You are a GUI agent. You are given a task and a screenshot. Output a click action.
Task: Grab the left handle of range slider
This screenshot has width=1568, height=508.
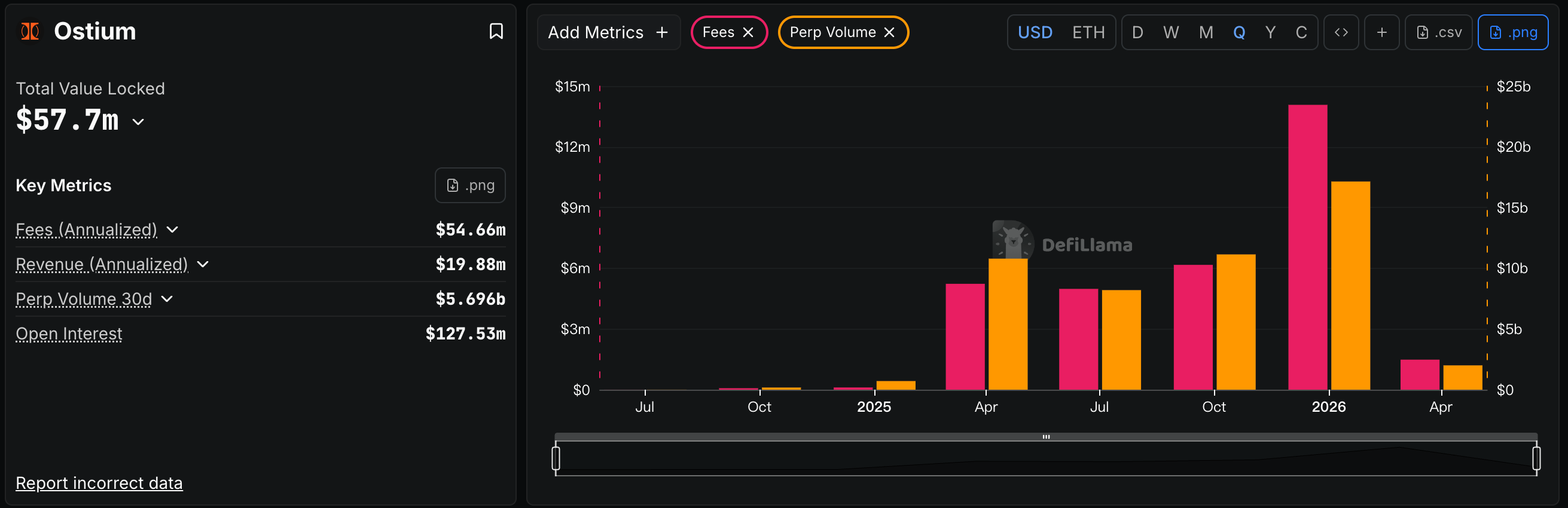tap(556, 458)
